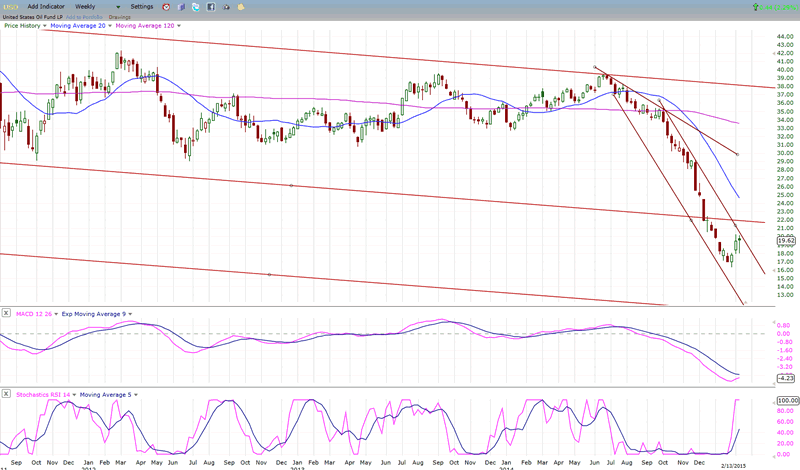Close the Stochastics RSI panel with X
This screenshot has width=800, height=470.
[6, 394]
